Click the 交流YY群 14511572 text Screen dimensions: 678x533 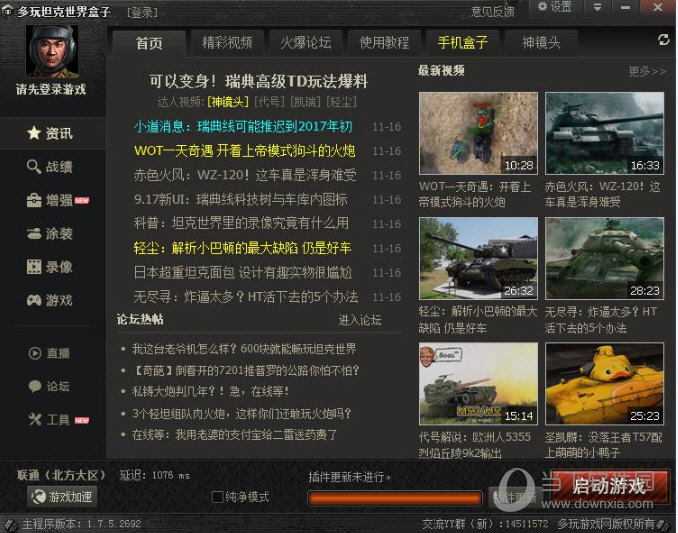pyautogui.click(x=485, y=524)
